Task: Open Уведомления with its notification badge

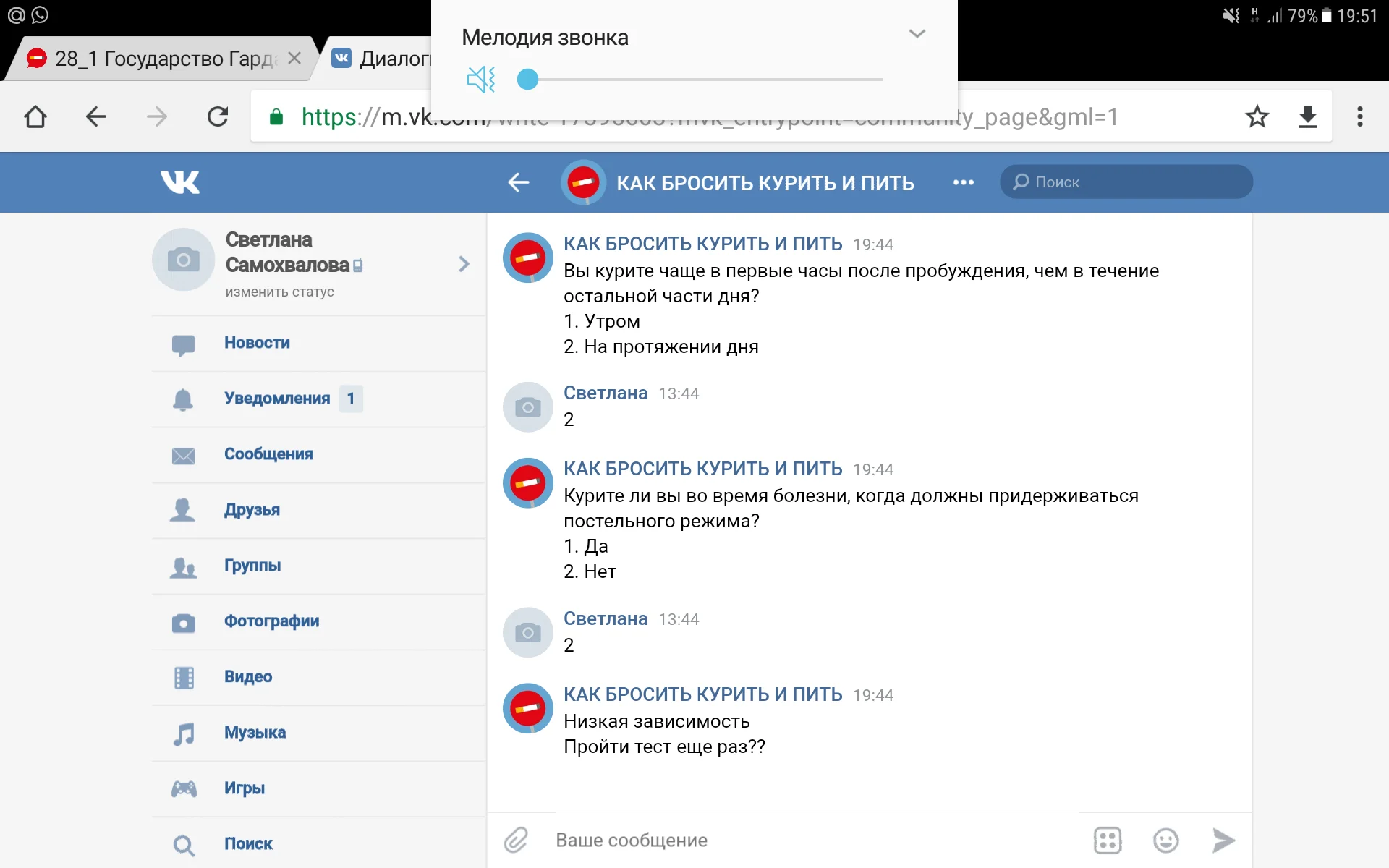Action: [x=278, y=399]
